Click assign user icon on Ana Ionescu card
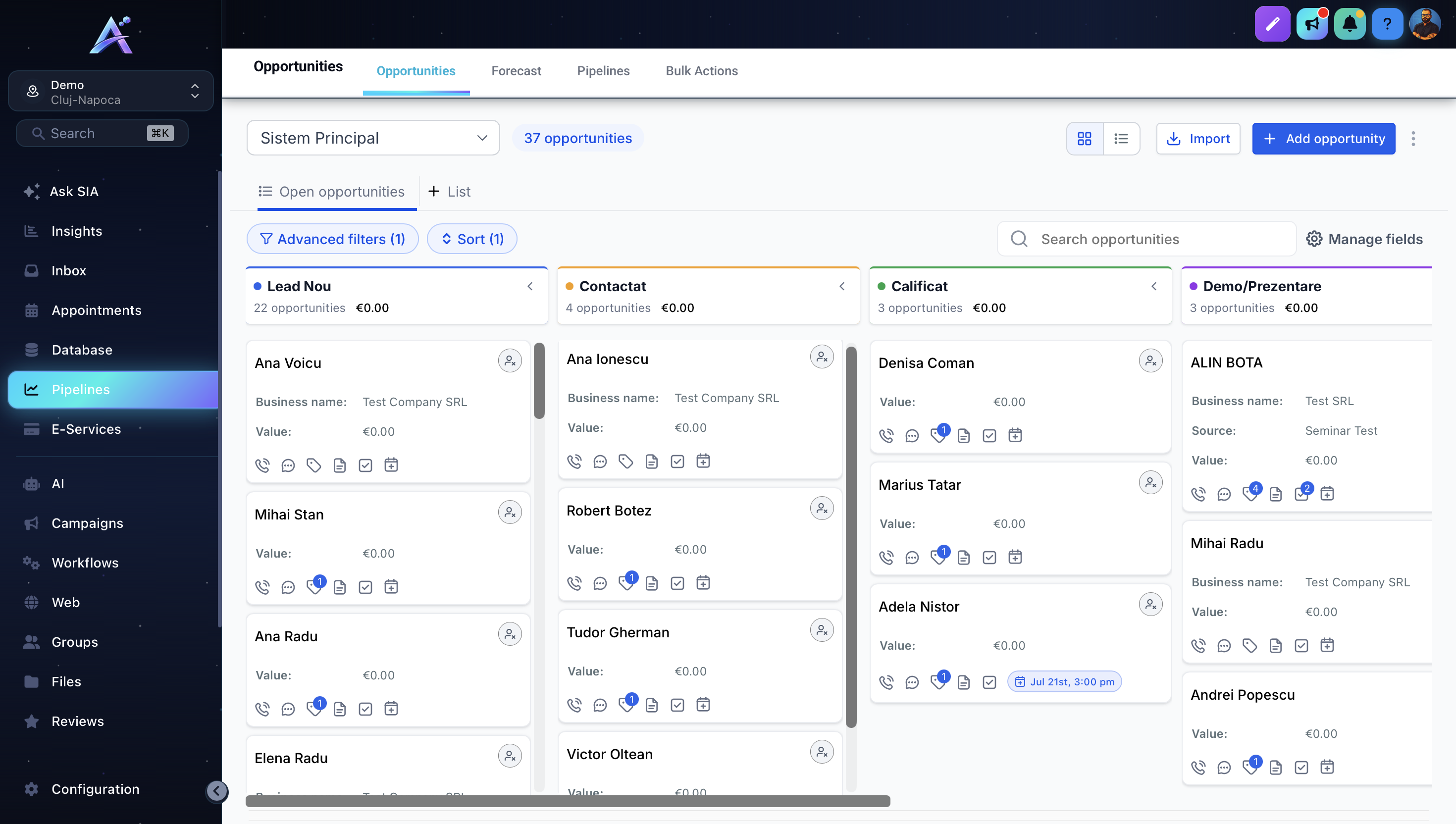Screen dimensions: 1456x824 (822, 357)
